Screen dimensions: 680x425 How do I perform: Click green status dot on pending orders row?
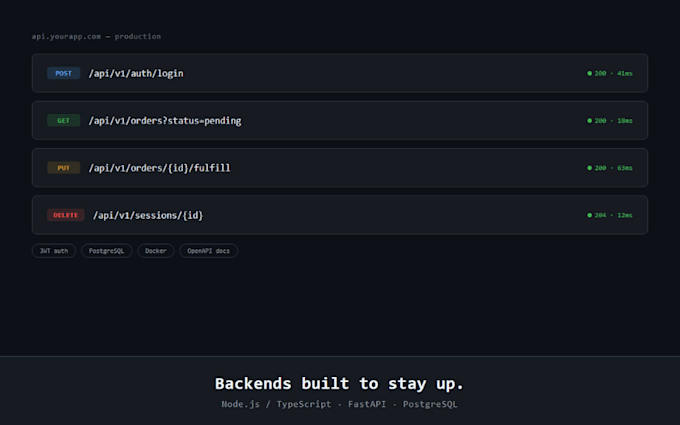(589, 121)
